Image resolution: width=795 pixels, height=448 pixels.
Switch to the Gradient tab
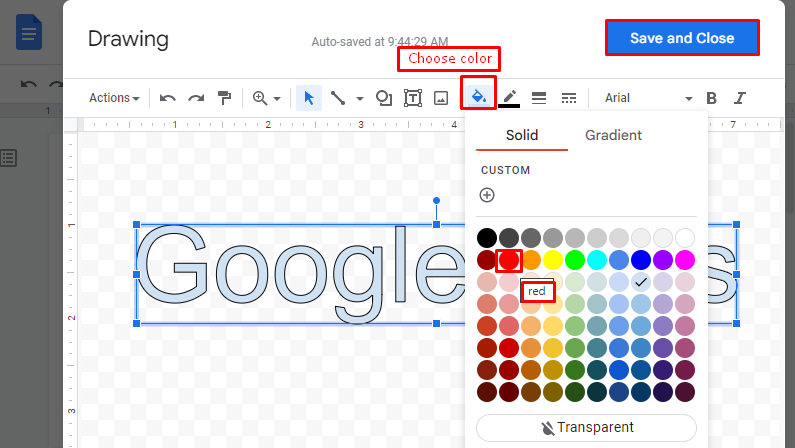[x=613, y=135]
